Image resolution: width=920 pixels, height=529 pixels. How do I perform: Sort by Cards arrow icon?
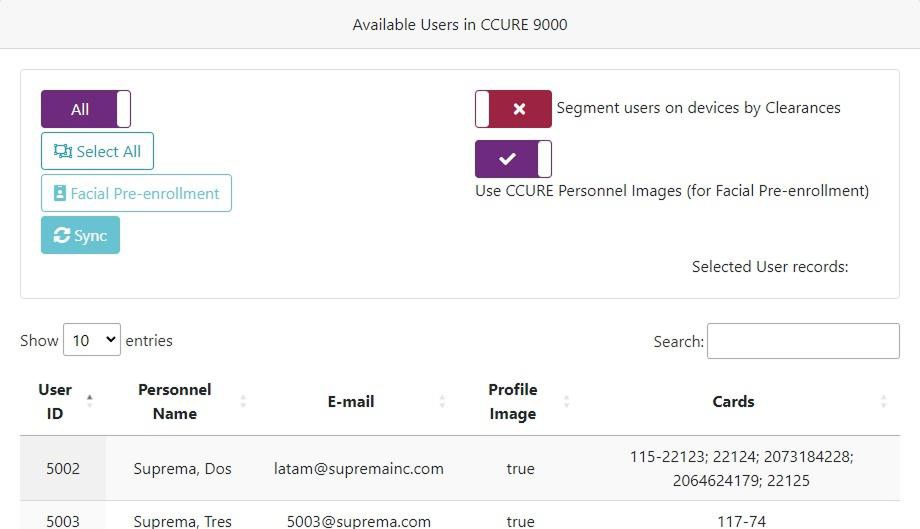883,401
